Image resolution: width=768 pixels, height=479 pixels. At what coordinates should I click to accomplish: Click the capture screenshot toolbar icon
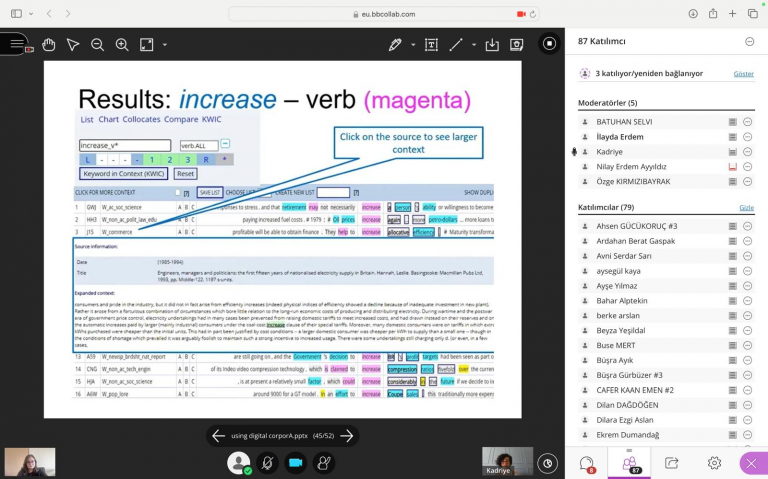(x=516, y=45)
